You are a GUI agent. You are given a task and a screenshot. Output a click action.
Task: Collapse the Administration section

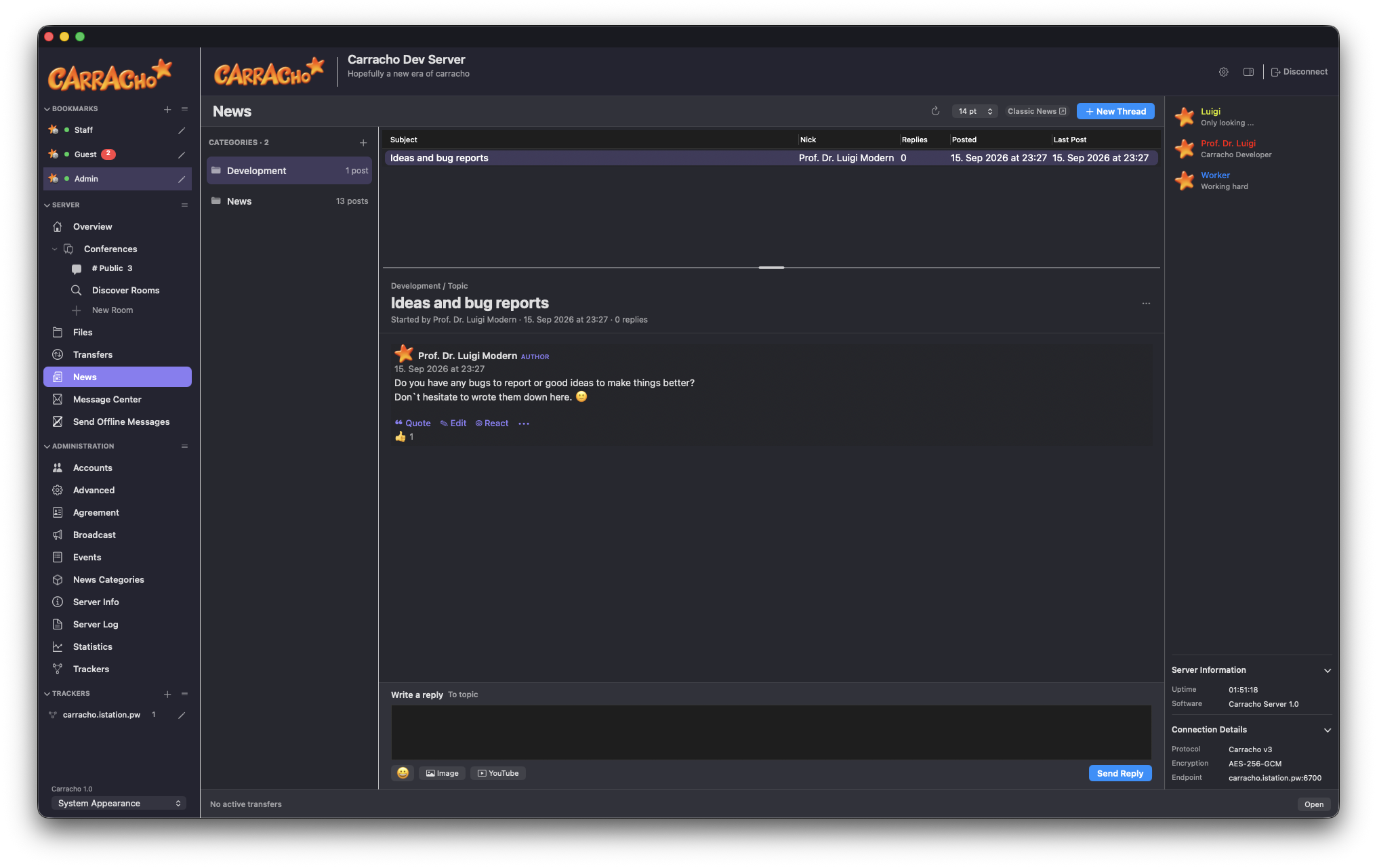tap(47, 447)
